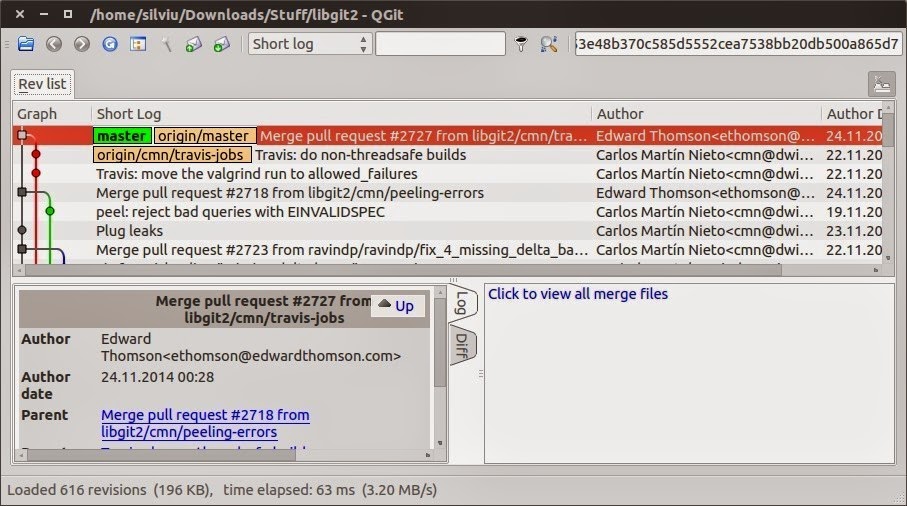Open the file tree view icon
Viewport: 907px width, 506px height.
click(x=138, y=44)
